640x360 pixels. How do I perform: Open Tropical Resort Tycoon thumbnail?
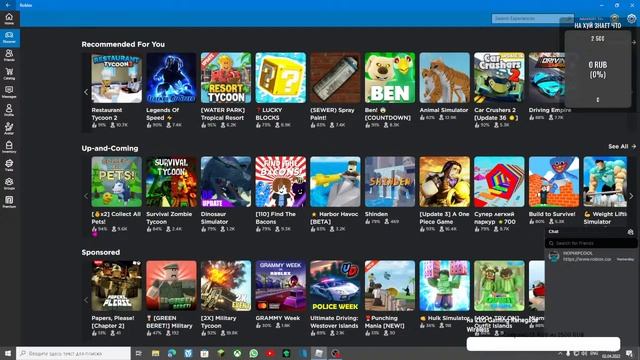(226, 78)
